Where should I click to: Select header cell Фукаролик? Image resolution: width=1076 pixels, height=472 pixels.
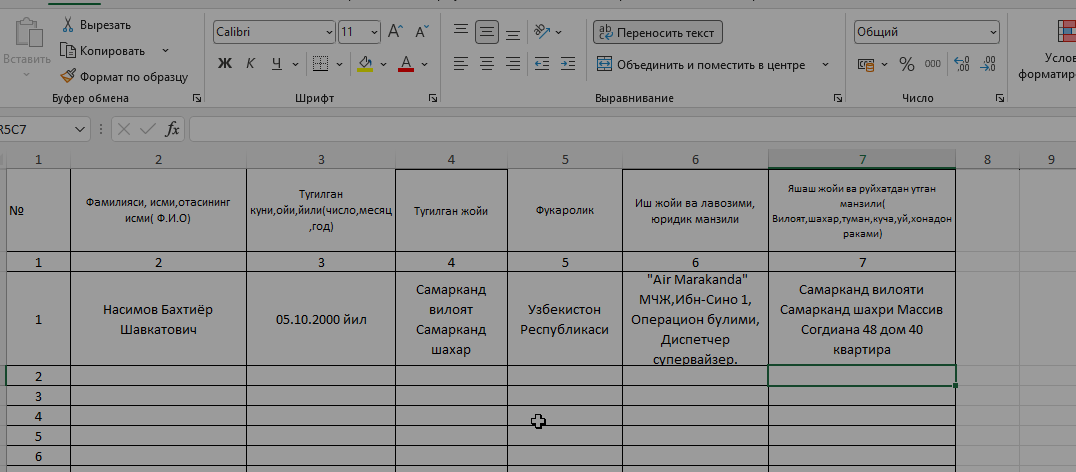[x=565, y=211]
